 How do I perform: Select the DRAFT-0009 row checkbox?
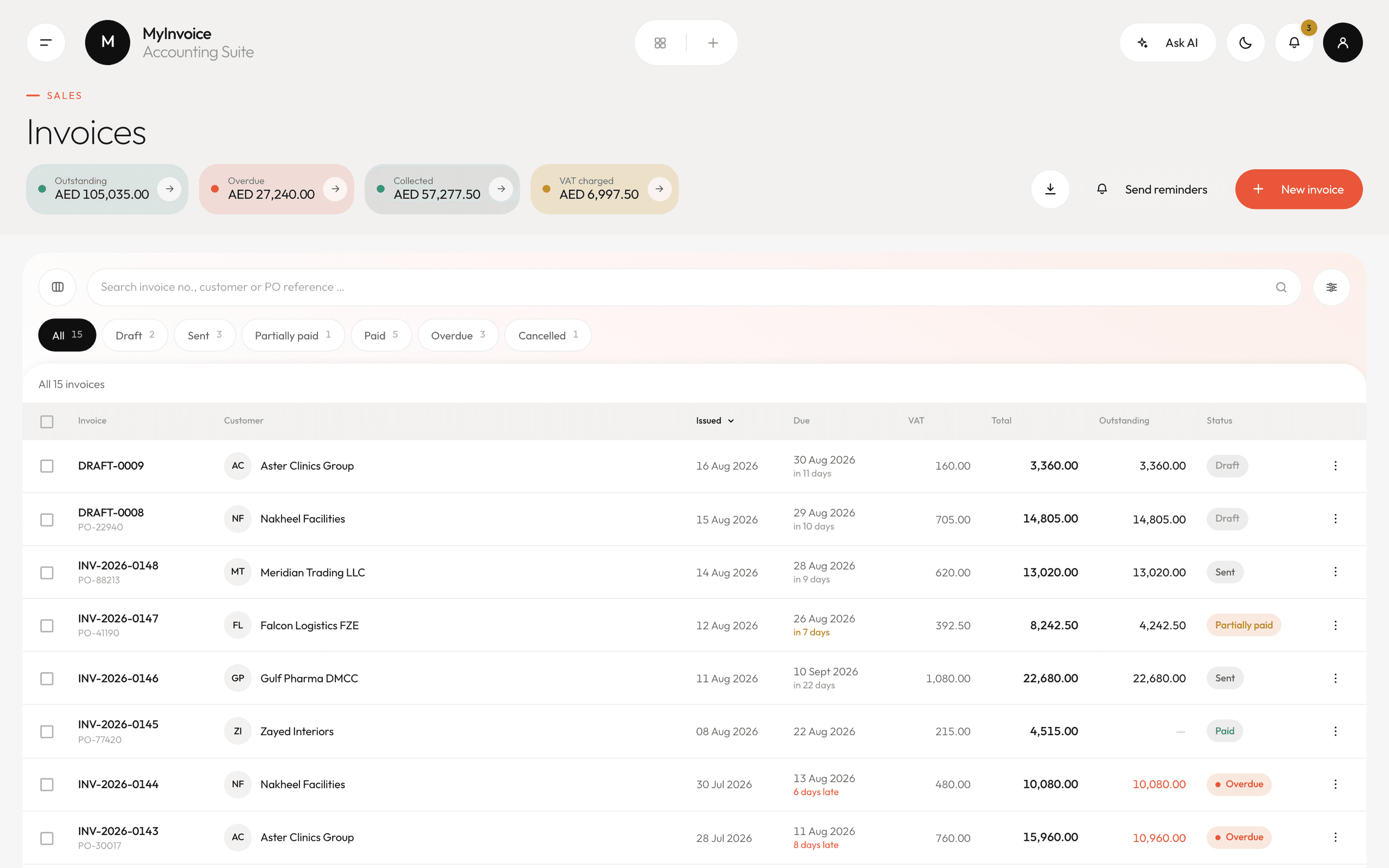[47, 465]
